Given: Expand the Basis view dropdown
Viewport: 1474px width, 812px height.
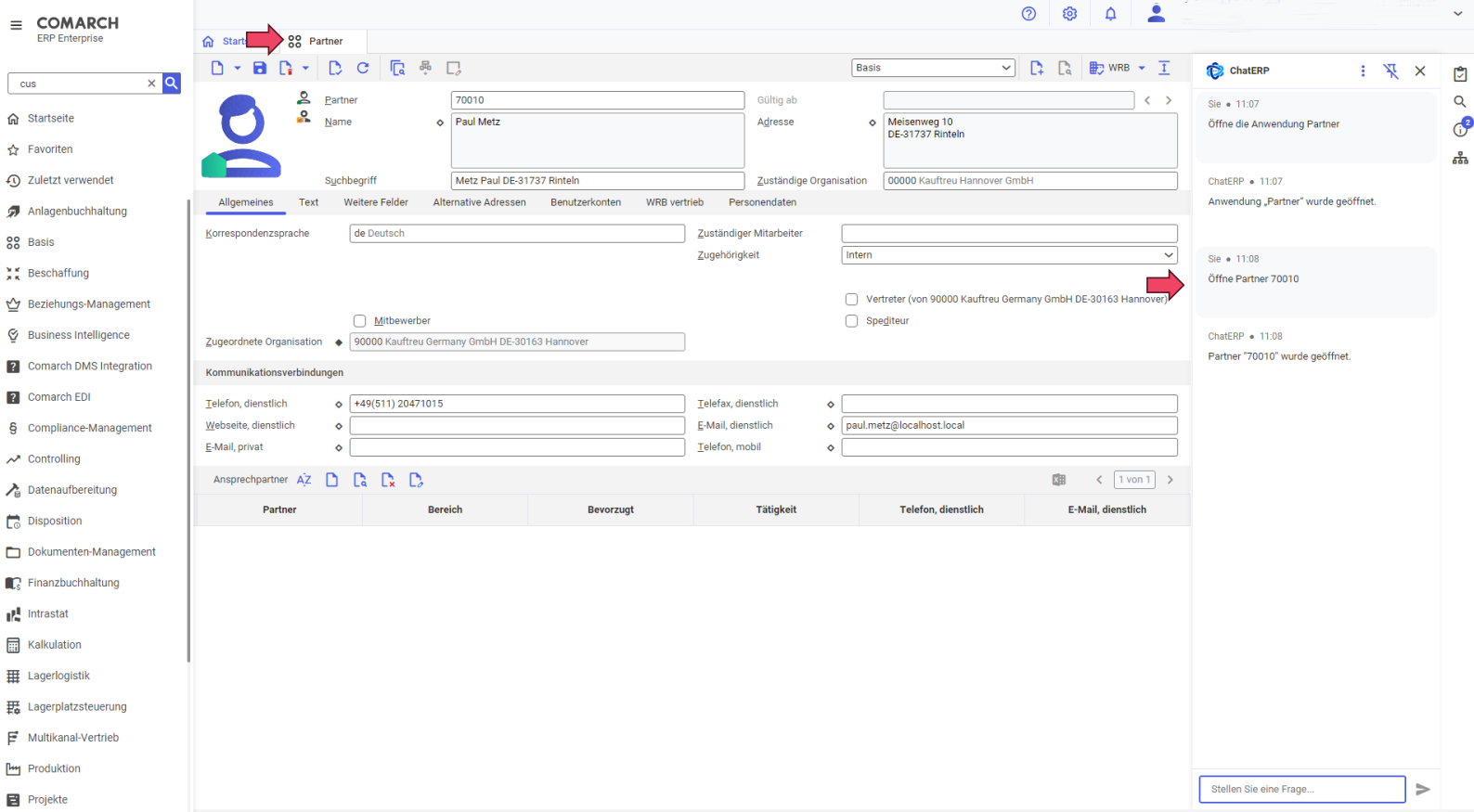Looking at the screenshot, I should [x=933, y=68].
